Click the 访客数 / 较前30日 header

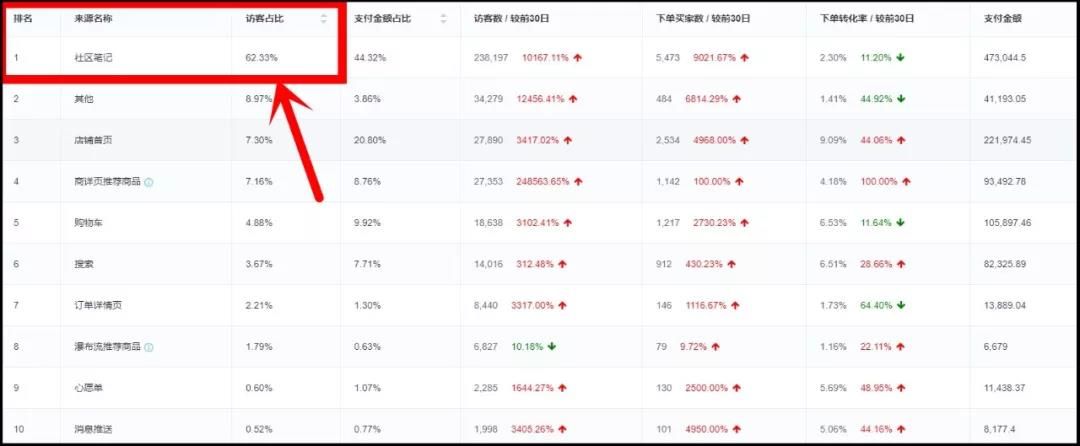point(513,19)
